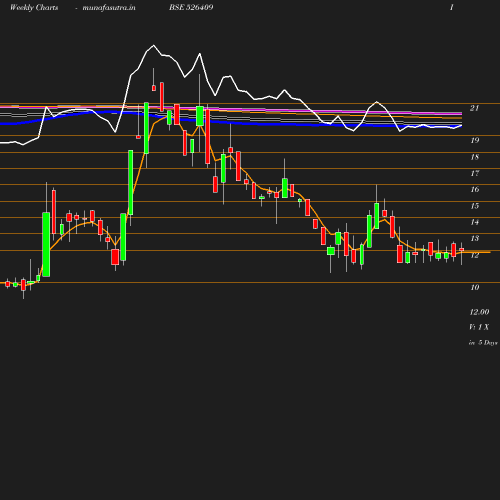The height and width of the screenshot is (500, 500).
Task: Click the price axis label 19
Action: pos(475,140)
